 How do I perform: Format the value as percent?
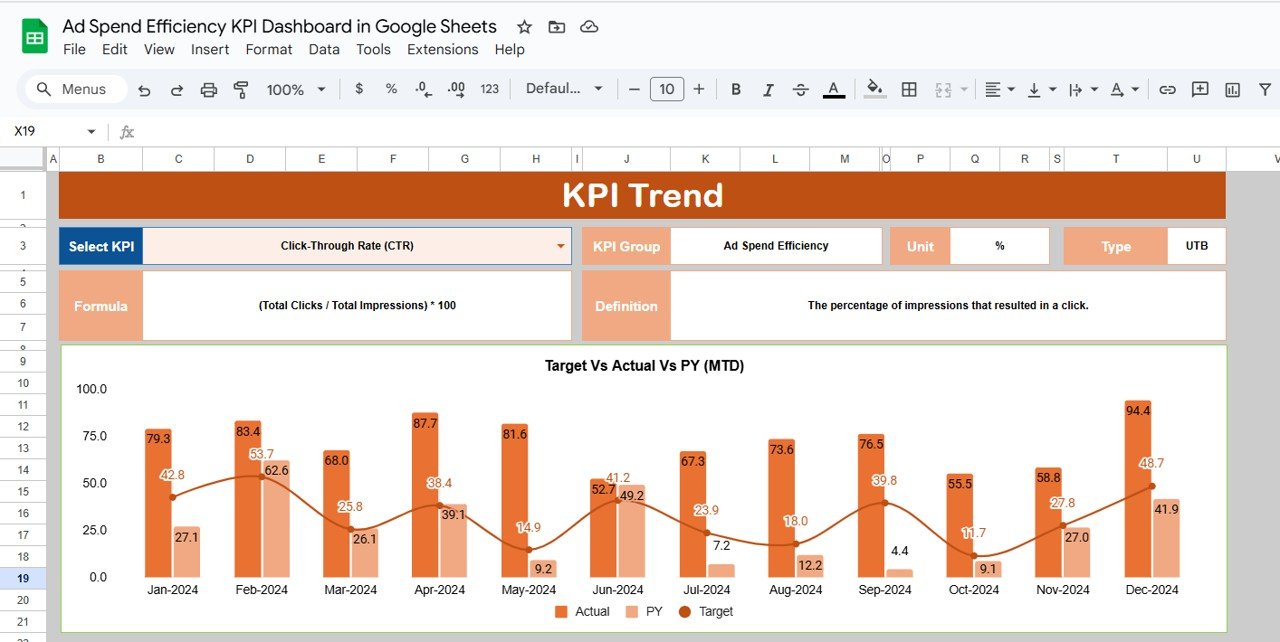click(390, 89)
